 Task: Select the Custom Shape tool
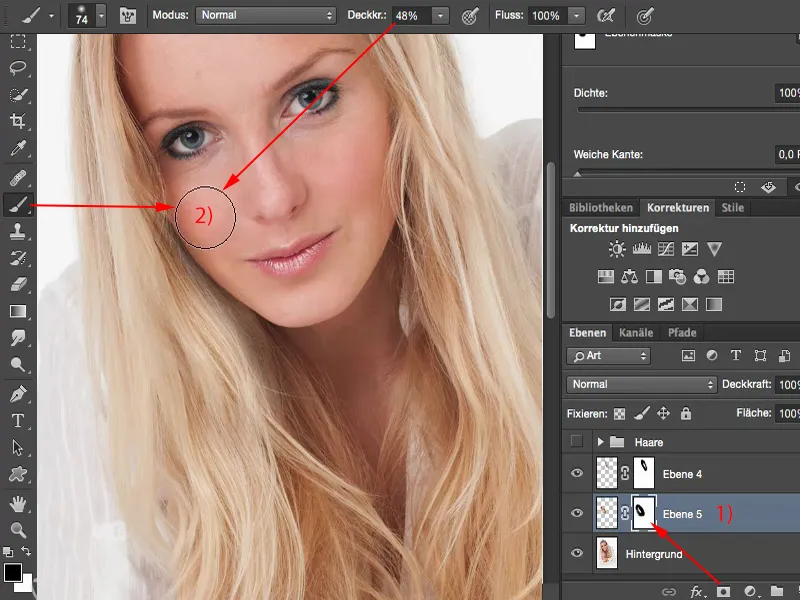(x=18, y=474)
